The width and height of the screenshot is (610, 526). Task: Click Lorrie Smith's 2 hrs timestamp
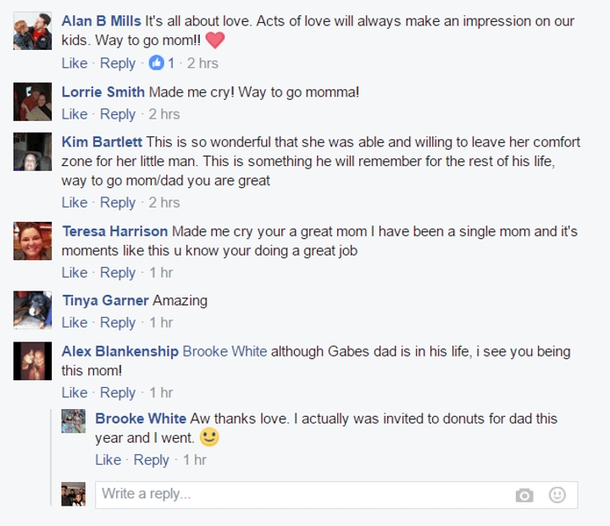pos(163,114)
